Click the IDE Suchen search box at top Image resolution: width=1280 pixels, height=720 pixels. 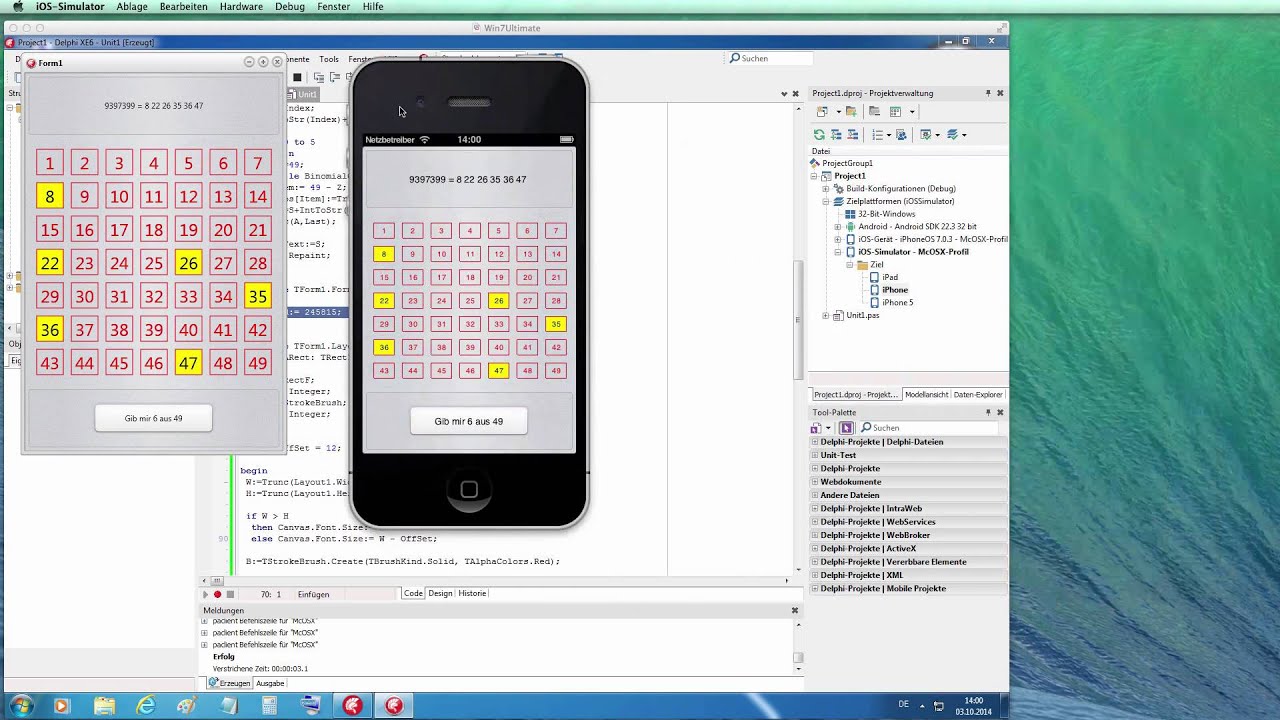click(x=768, y=58)
